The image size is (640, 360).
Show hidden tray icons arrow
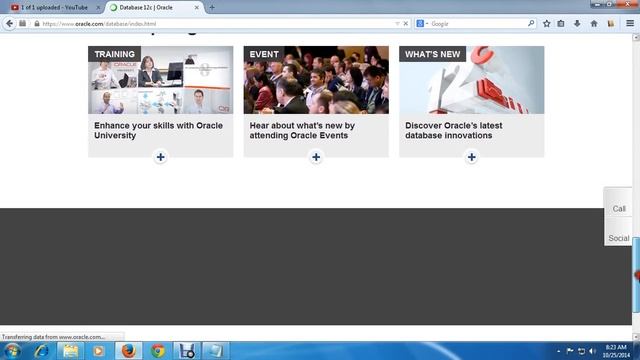pos(559,351)
